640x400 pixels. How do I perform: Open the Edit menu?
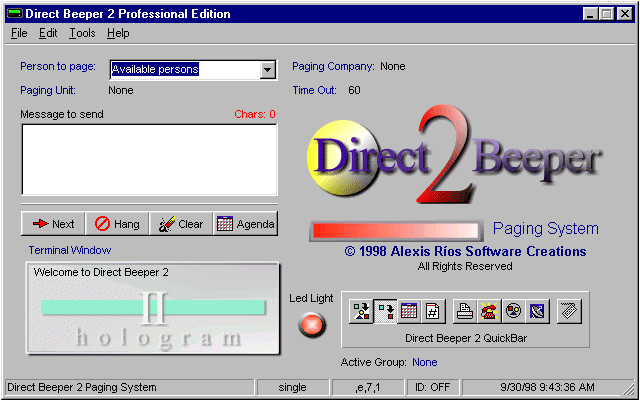(x=48, y=33)
